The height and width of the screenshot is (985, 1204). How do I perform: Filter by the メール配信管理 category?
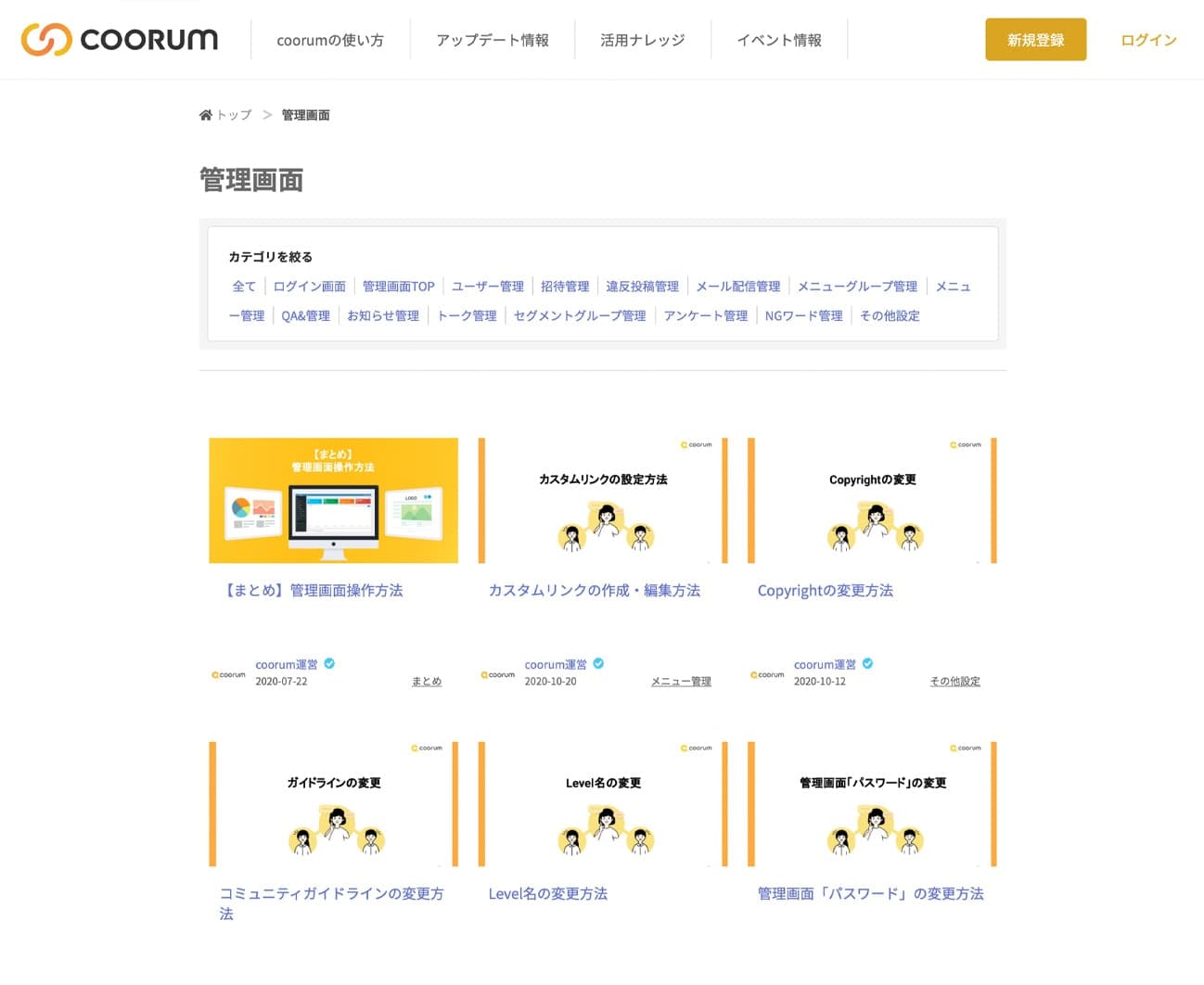737,287
